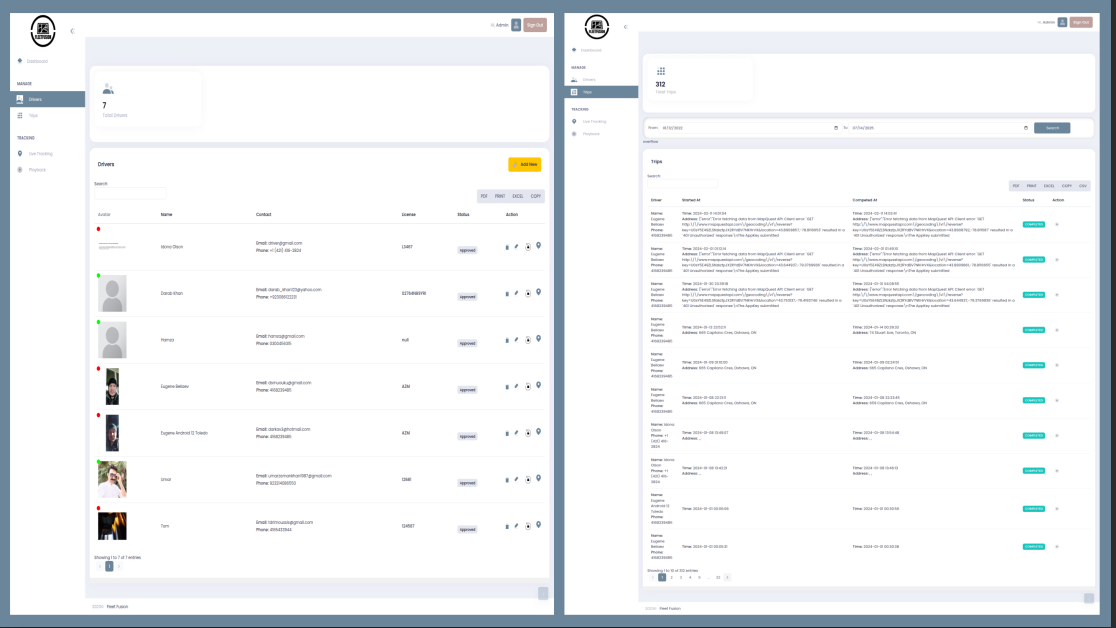Open the From date calendar picker
The width and height of the screenshot is (1116, 628).
835,128
